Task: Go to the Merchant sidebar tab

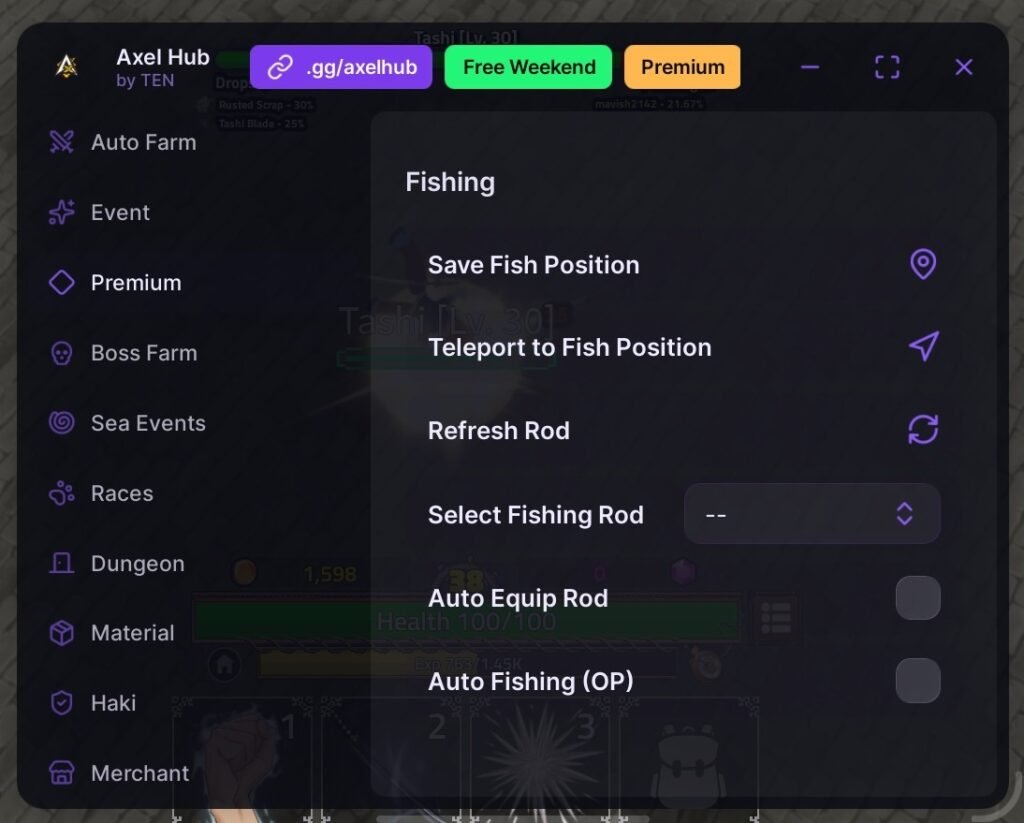Action: tap(139, 773)
